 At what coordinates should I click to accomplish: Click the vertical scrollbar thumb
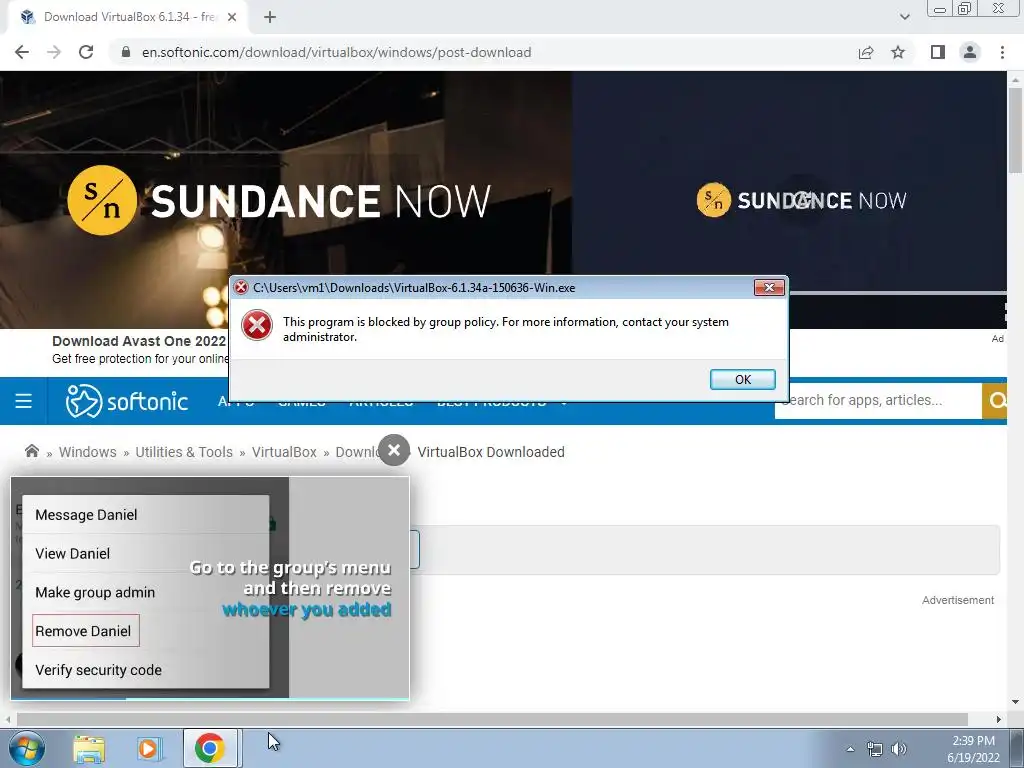click(x=1016, y=130)
